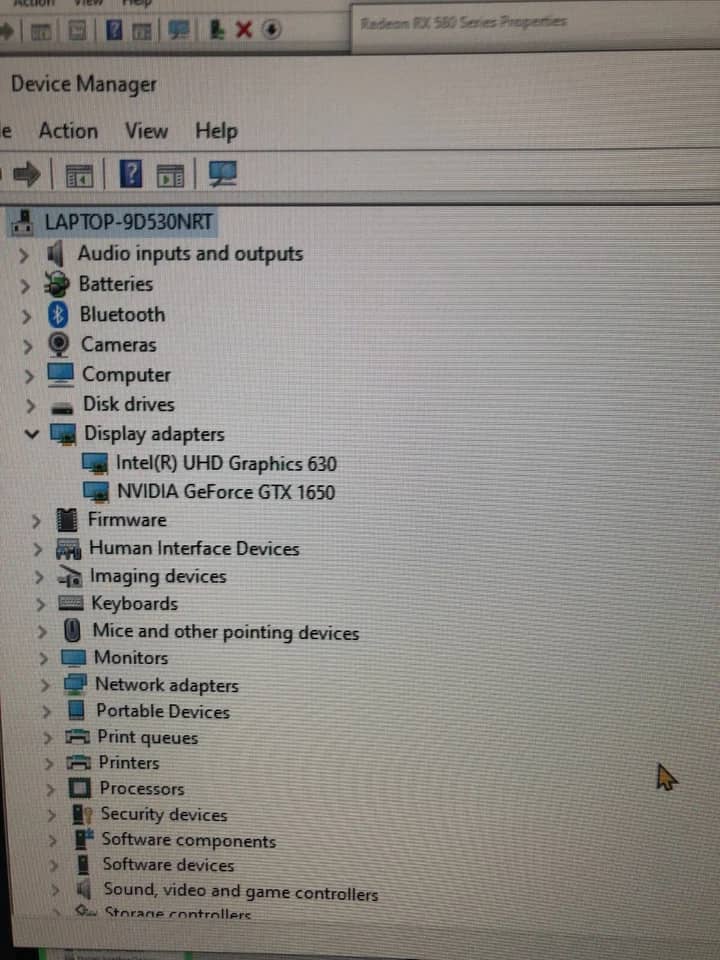Expand the Processors node chevron
This screenshot has width=720, height=960.
coord(50,789)
